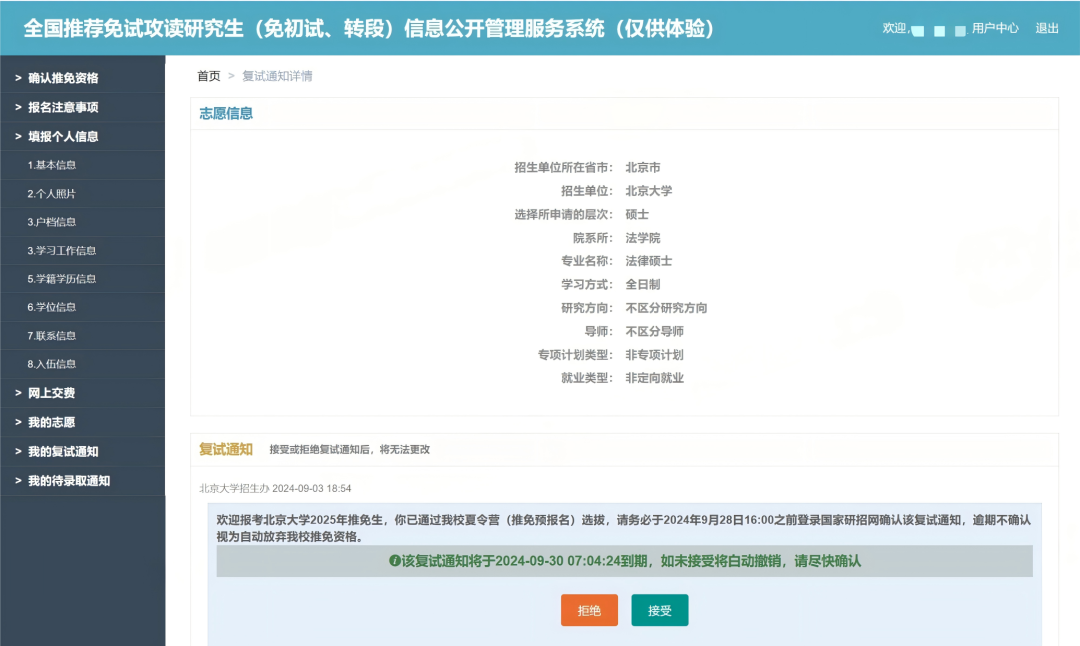The image size is (1080, 646).
Task: Select 3.学习工作信息 sidebar item
Action: coord(62,251)
